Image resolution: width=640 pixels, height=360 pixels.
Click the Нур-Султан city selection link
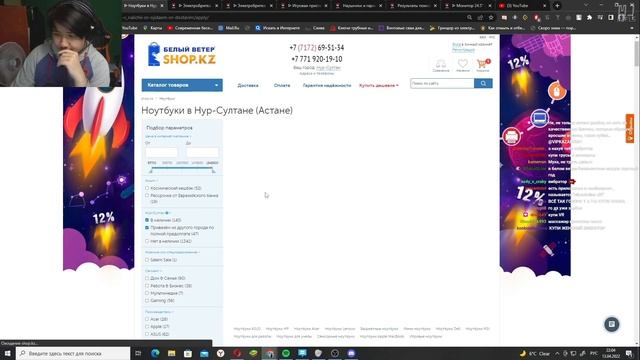[x=328, y=68]
